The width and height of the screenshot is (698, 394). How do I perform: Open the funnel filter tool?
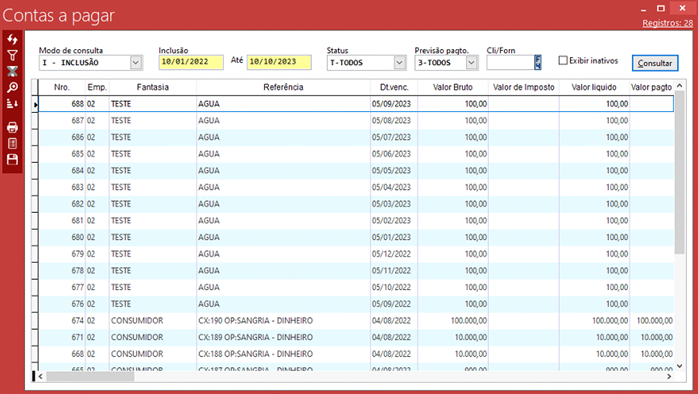tap(12, 56)
